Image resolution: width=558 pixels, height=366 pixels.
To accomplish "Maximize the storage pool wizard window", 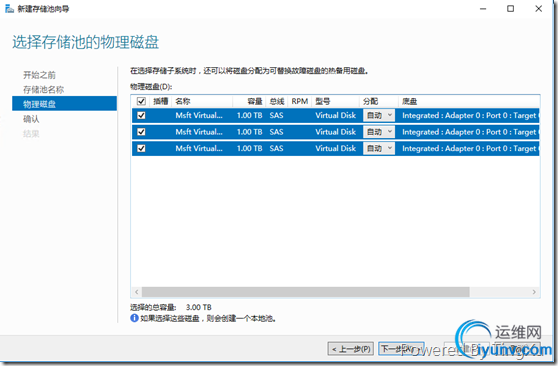I will (510, 9).
